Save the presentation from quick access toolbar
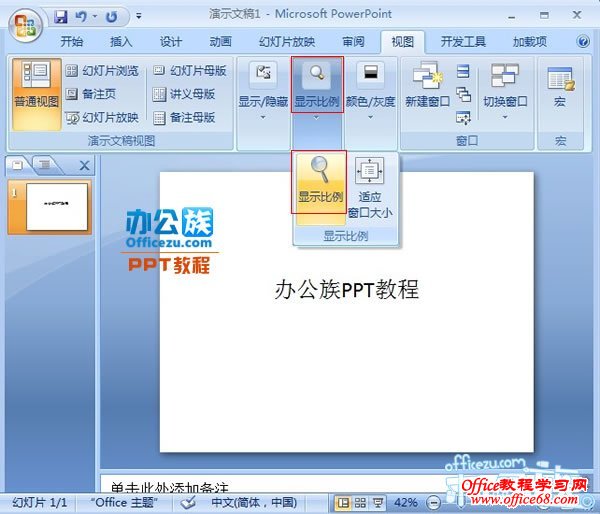The width and height of the screenshot is (600, 514). point(60,16)
